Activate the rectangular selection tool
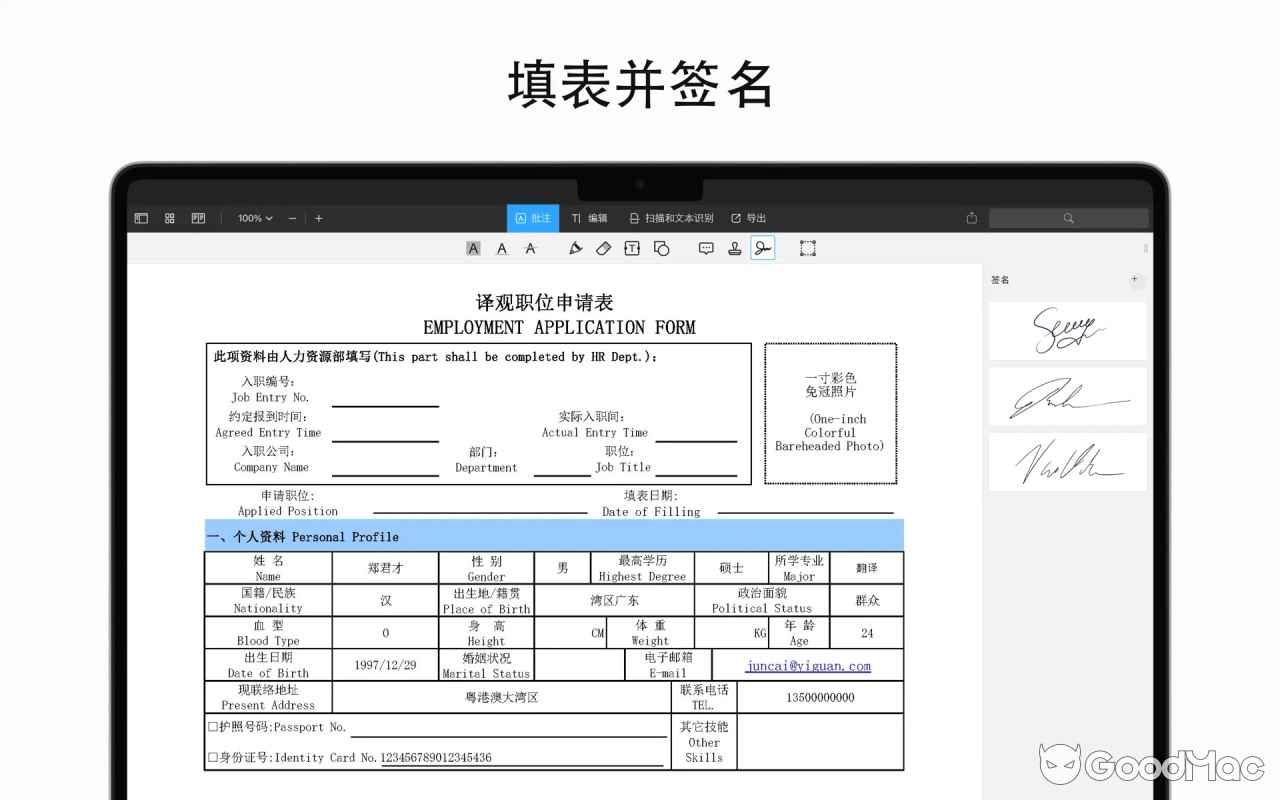 808,248
